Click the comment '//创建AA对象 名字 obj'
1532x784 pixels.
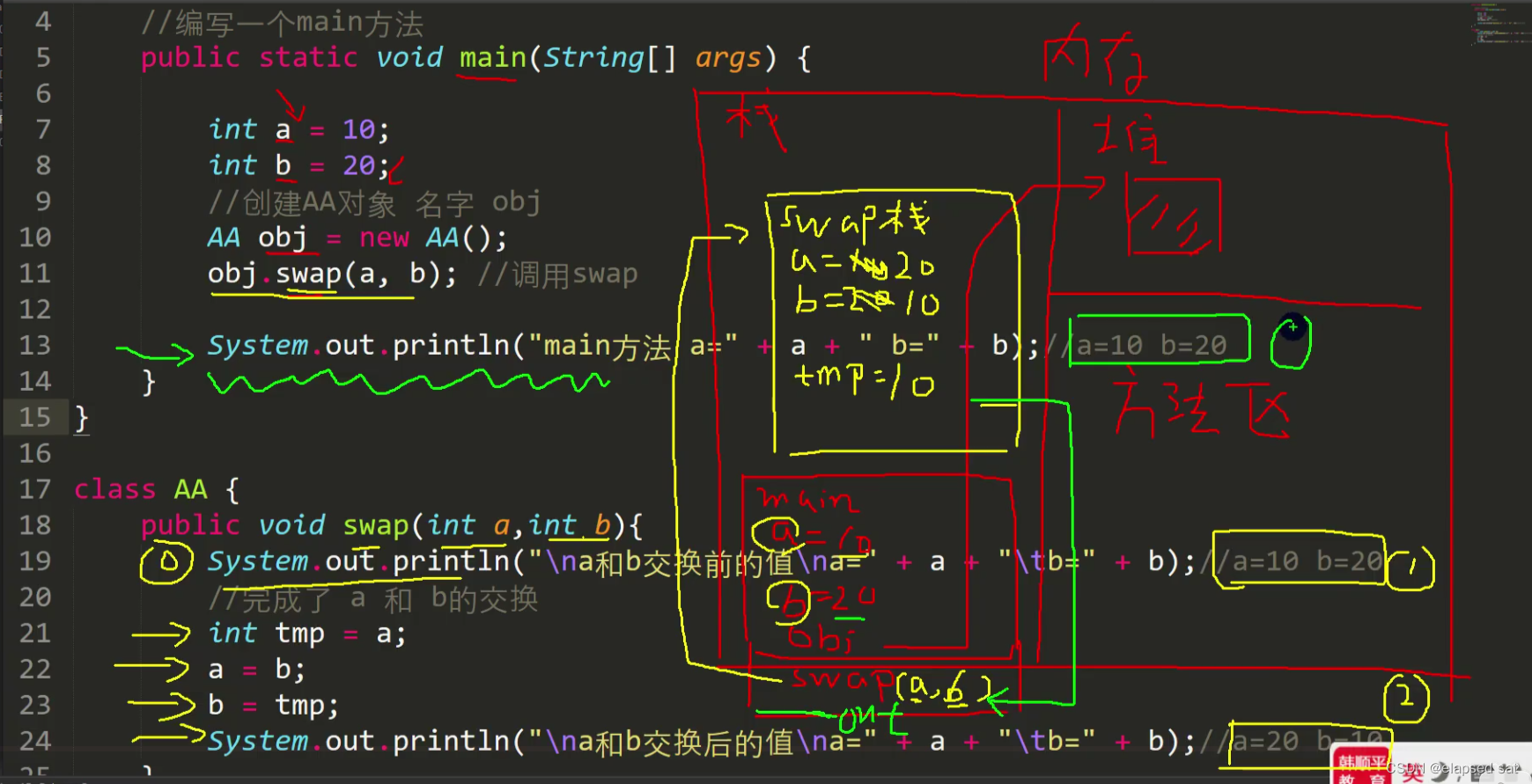[374, 203]
